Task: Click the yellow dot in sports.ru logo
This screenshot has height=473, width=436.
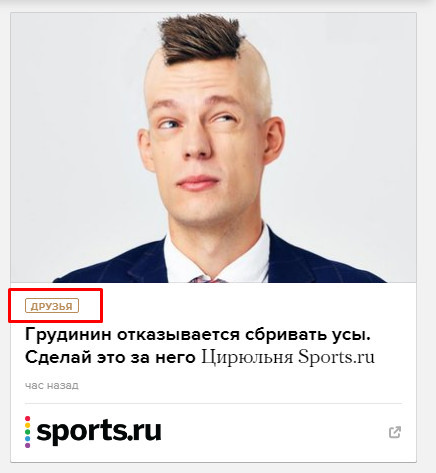Action: click(27, 425)
